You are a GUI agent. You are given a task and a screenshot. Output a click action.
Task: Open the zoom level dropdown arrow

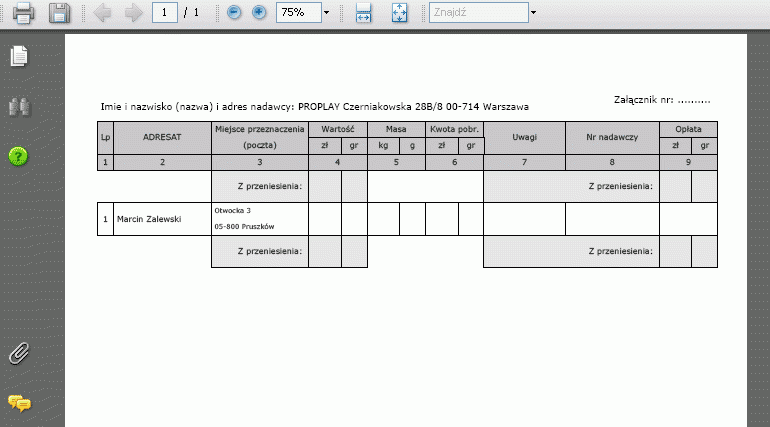[x=327, y=13]
